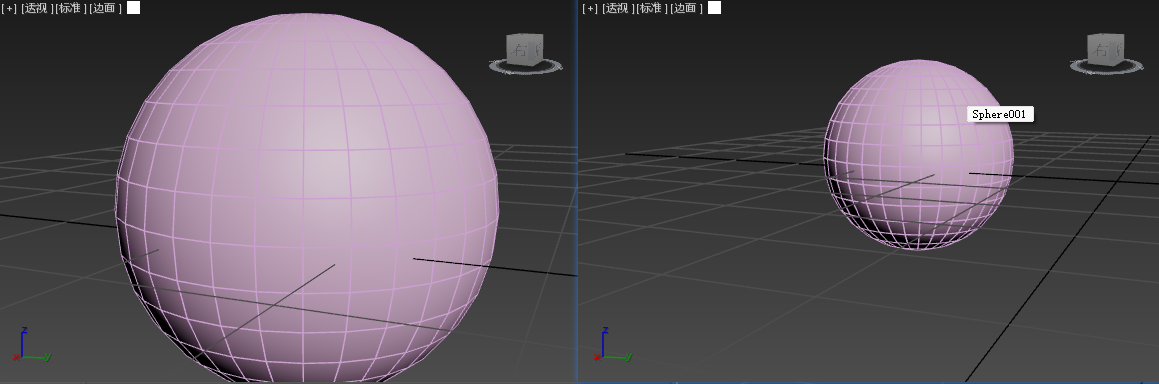Open the 透视 view menu in left viewport

pos(36,8)
